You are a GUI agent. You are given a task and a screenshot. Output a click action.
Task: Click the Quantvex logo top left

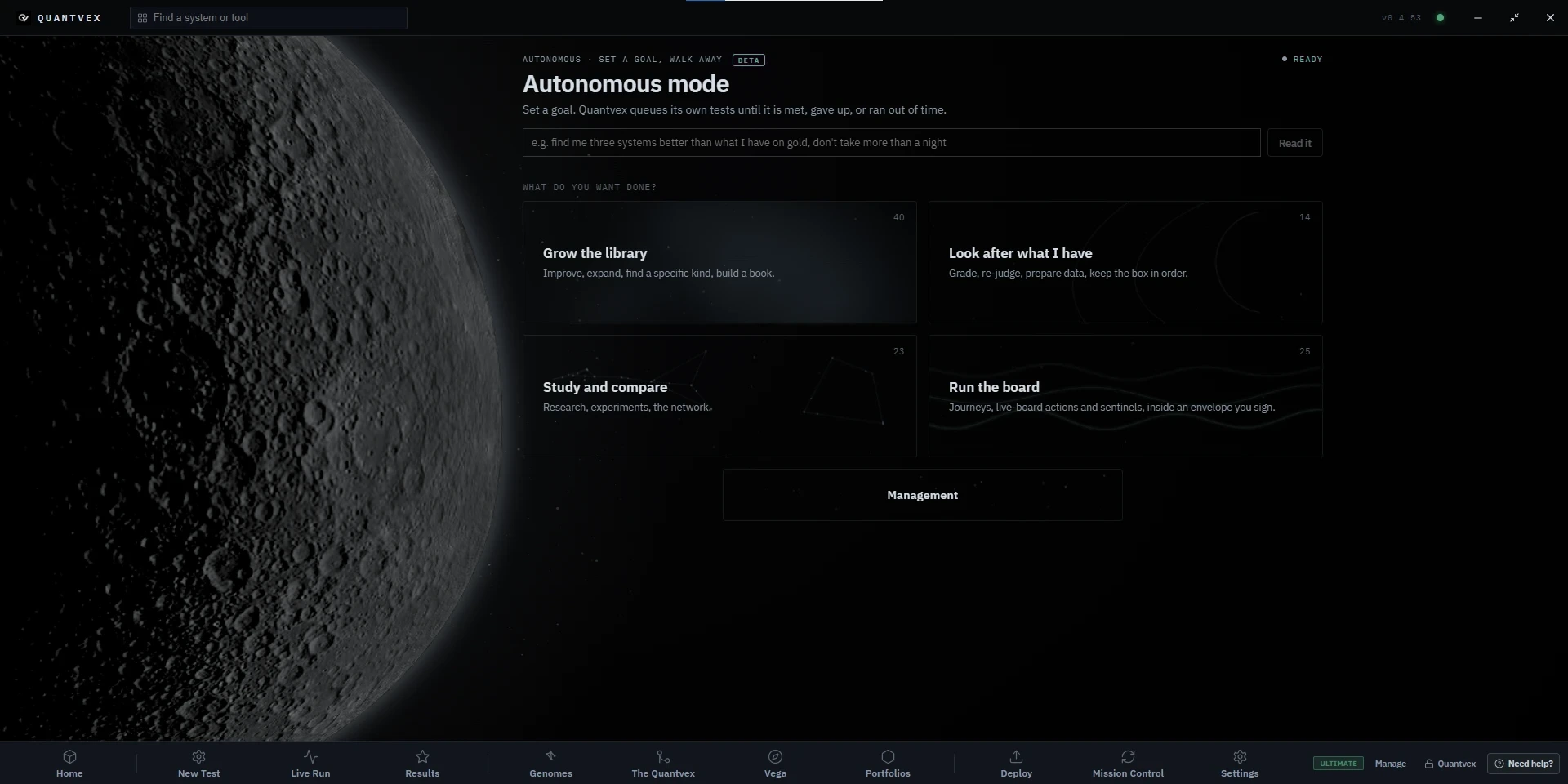pos(60,17)
